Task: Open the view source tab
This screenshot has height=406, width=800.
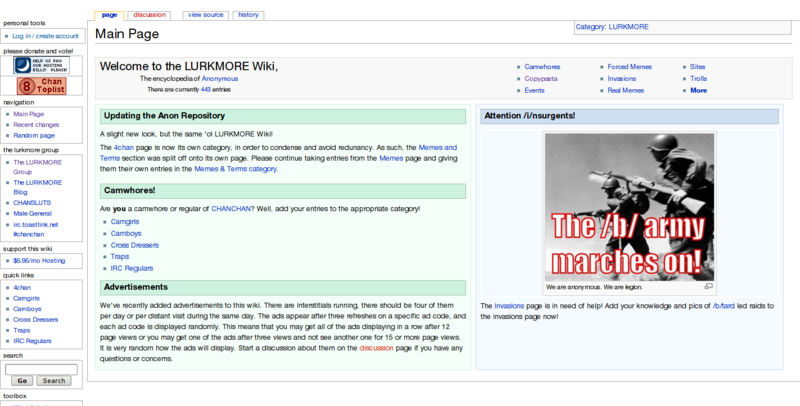Action: coord(207,15)
